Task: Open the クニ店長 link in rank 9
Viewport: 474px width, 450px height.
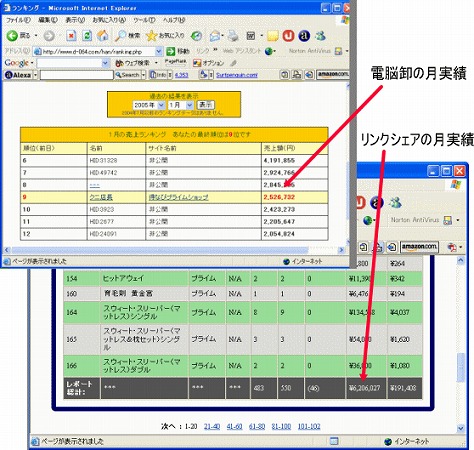Action: pos(101,197)
